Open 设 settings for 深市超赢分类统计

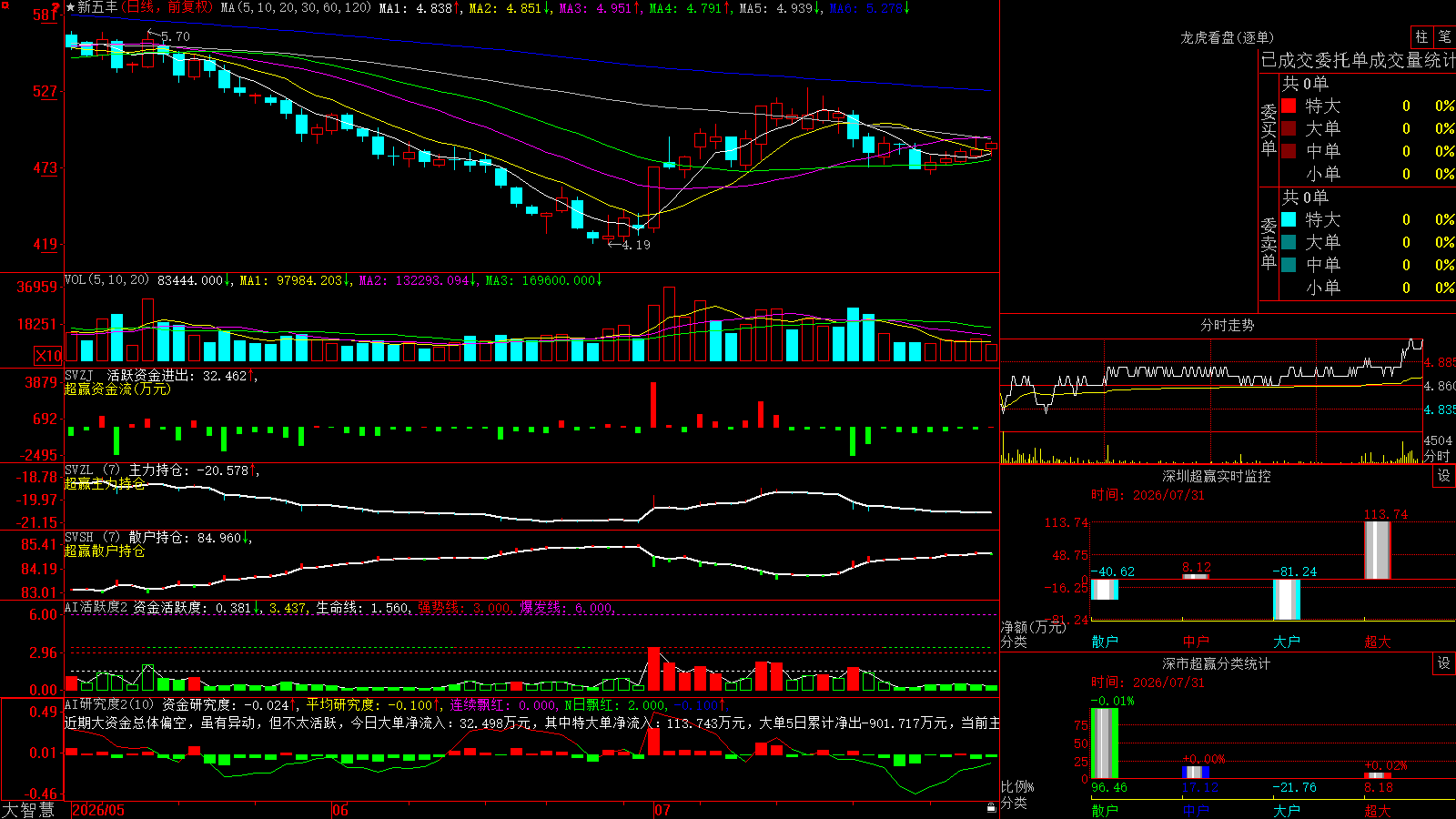[x=1444, y=663]
